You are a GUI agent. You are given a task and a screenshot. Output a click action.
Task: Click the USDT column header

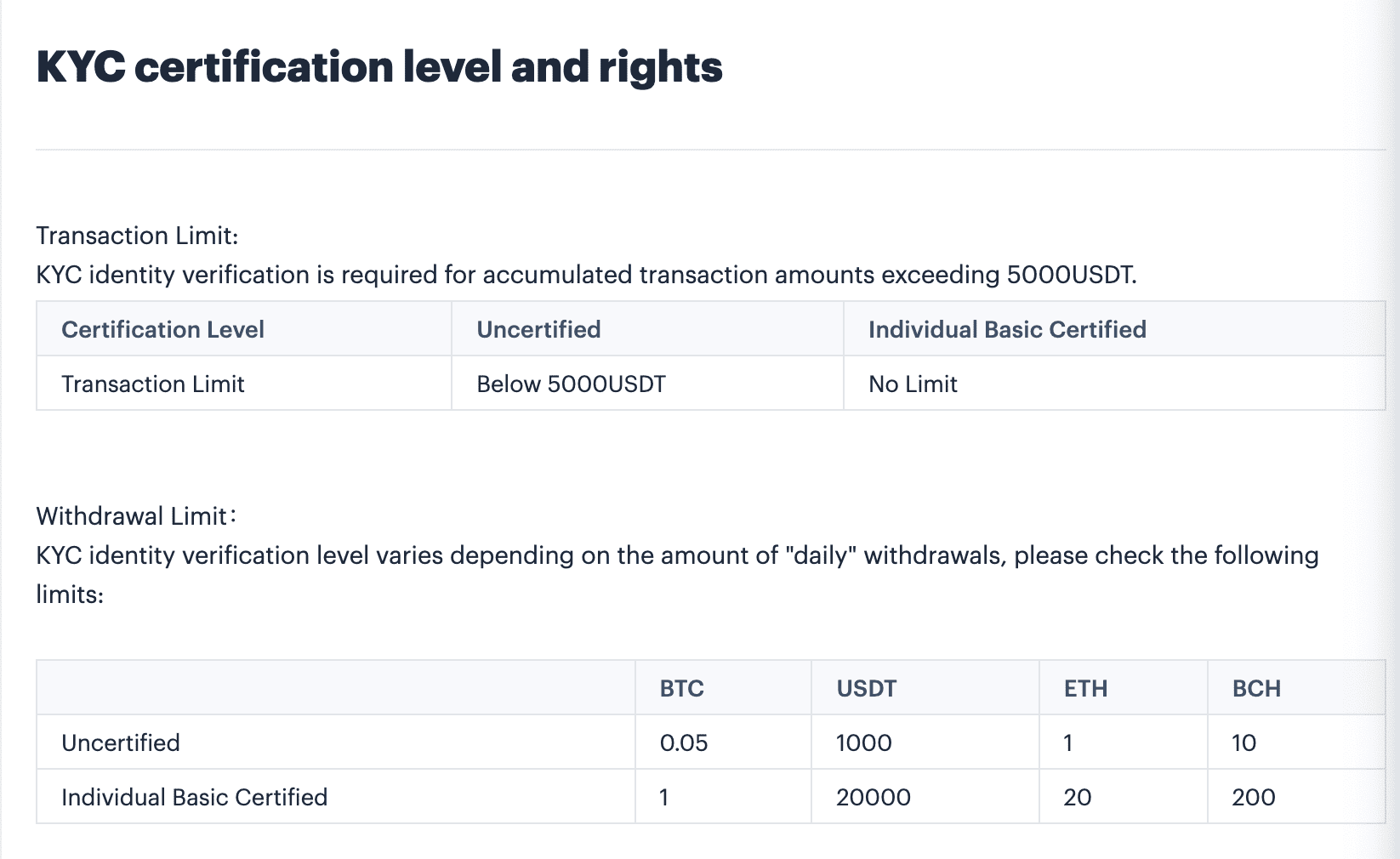click(866, 688)
